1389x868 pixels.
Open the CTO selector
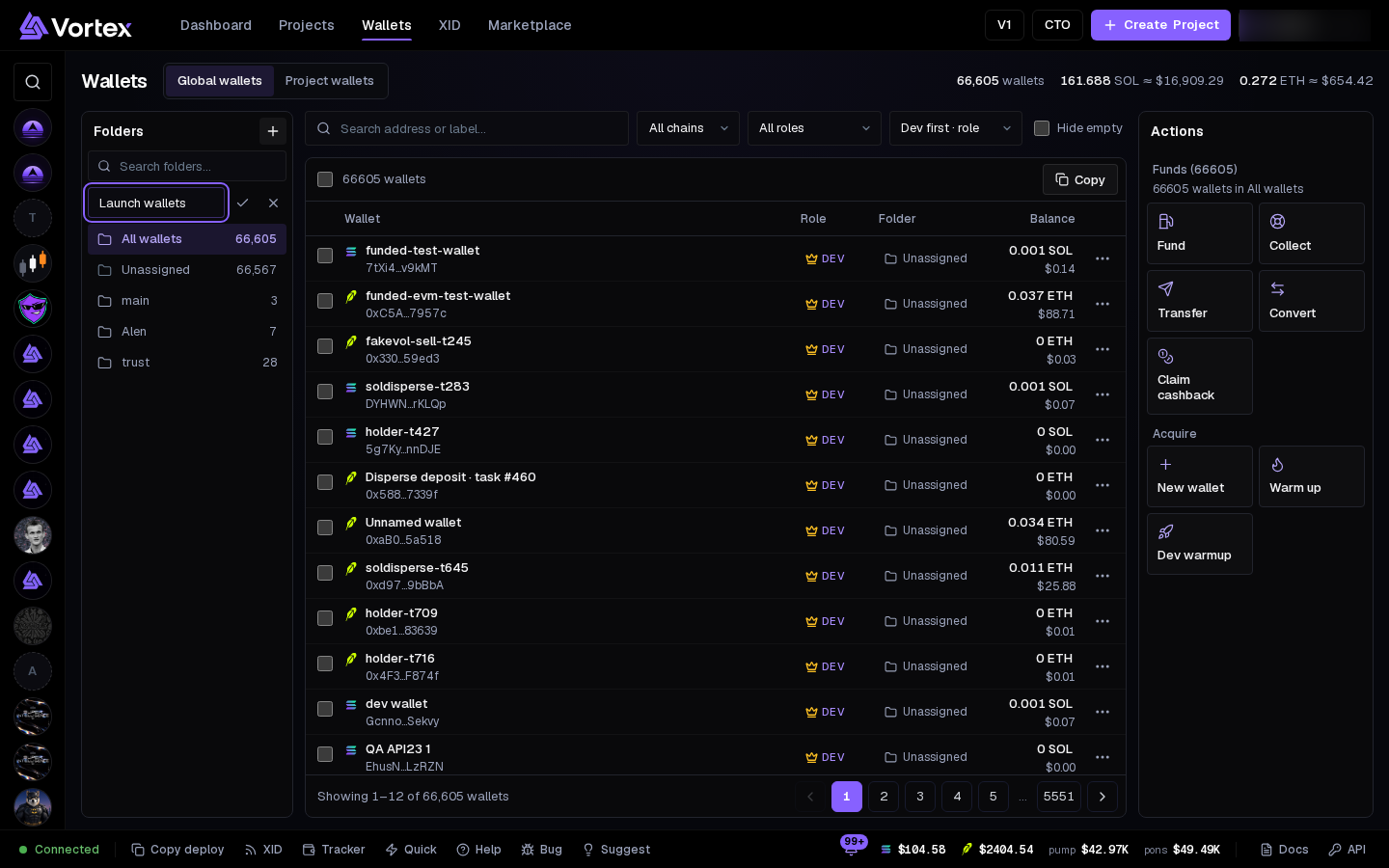click(x=1057, y=25)
